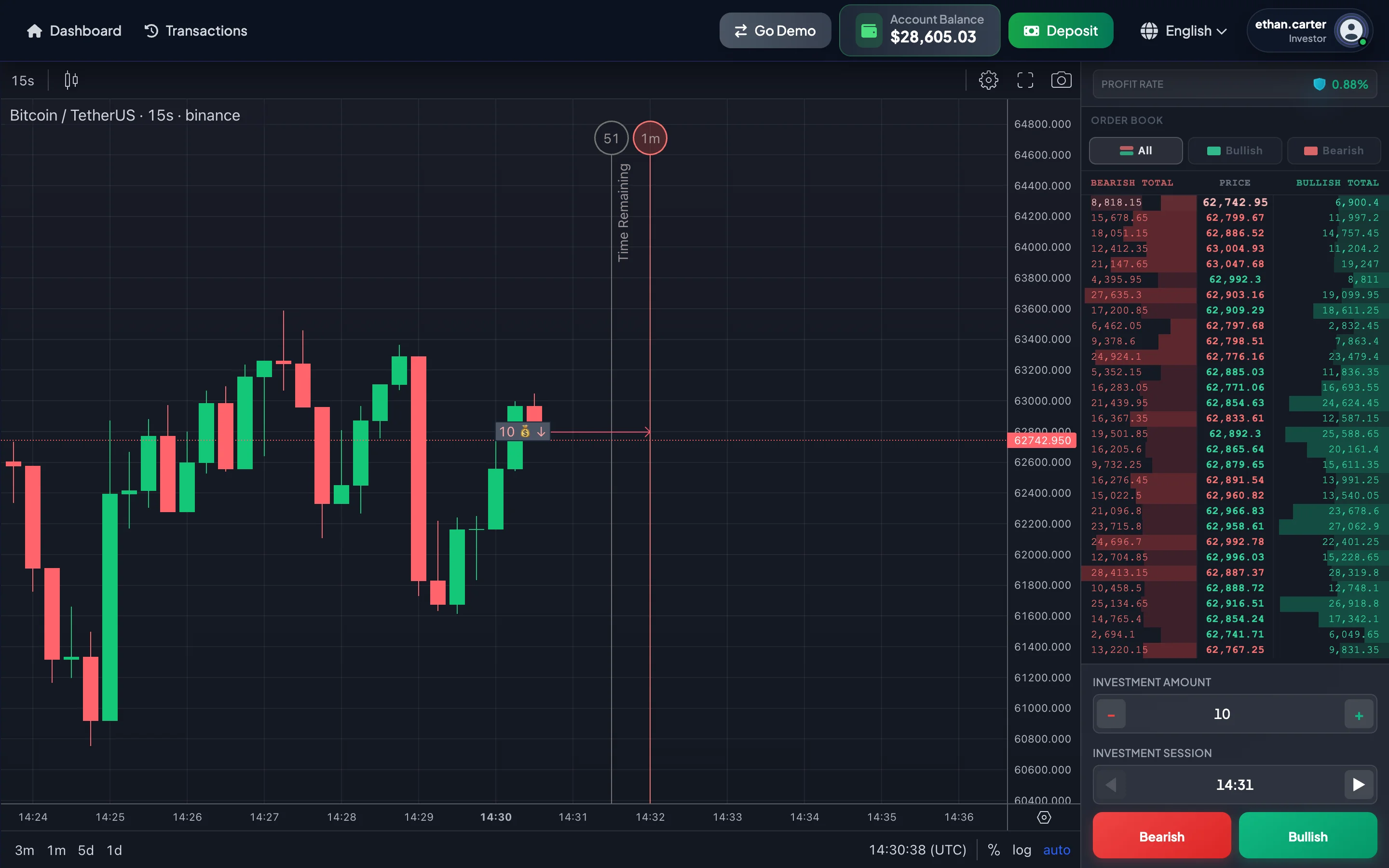Click the BULLISH TOTAL column header

pos(1337,183)
